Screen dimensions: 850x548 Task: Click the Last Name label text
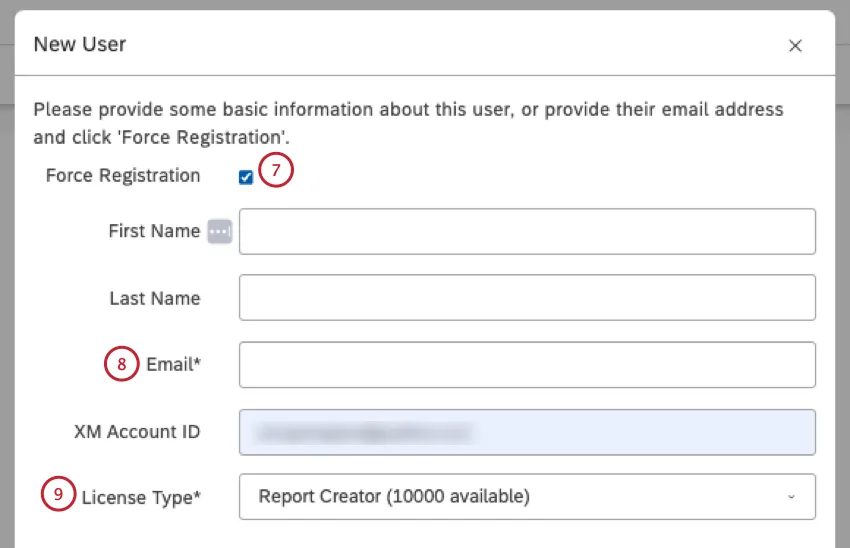154,298
